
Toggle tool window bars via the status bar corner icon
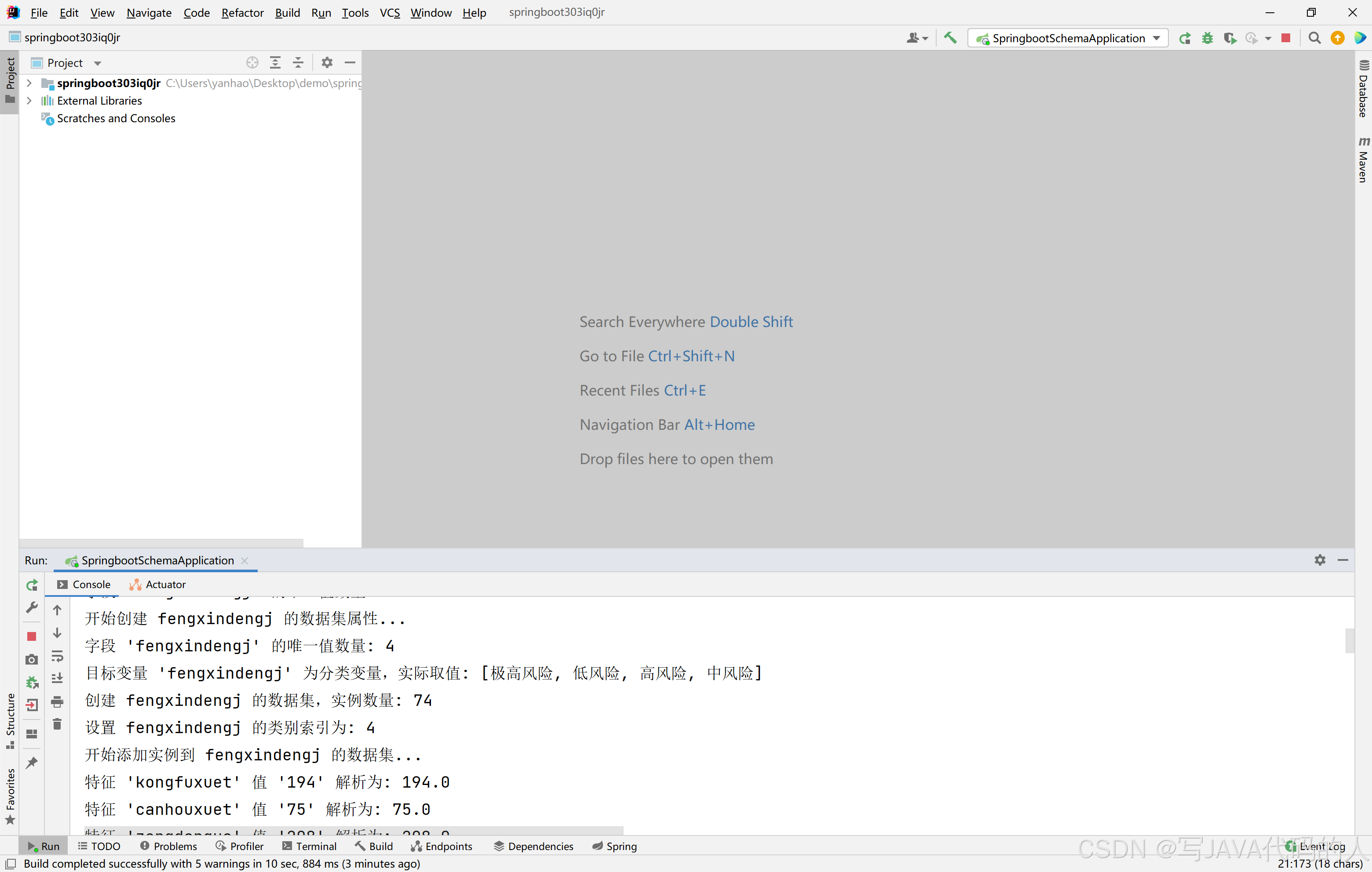10,864
